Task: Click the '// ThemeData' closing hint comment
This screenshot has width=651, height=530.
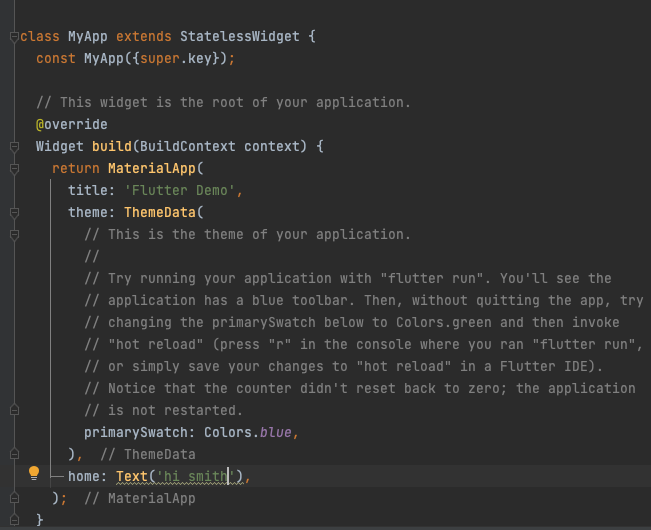Action: click(147, 454)
